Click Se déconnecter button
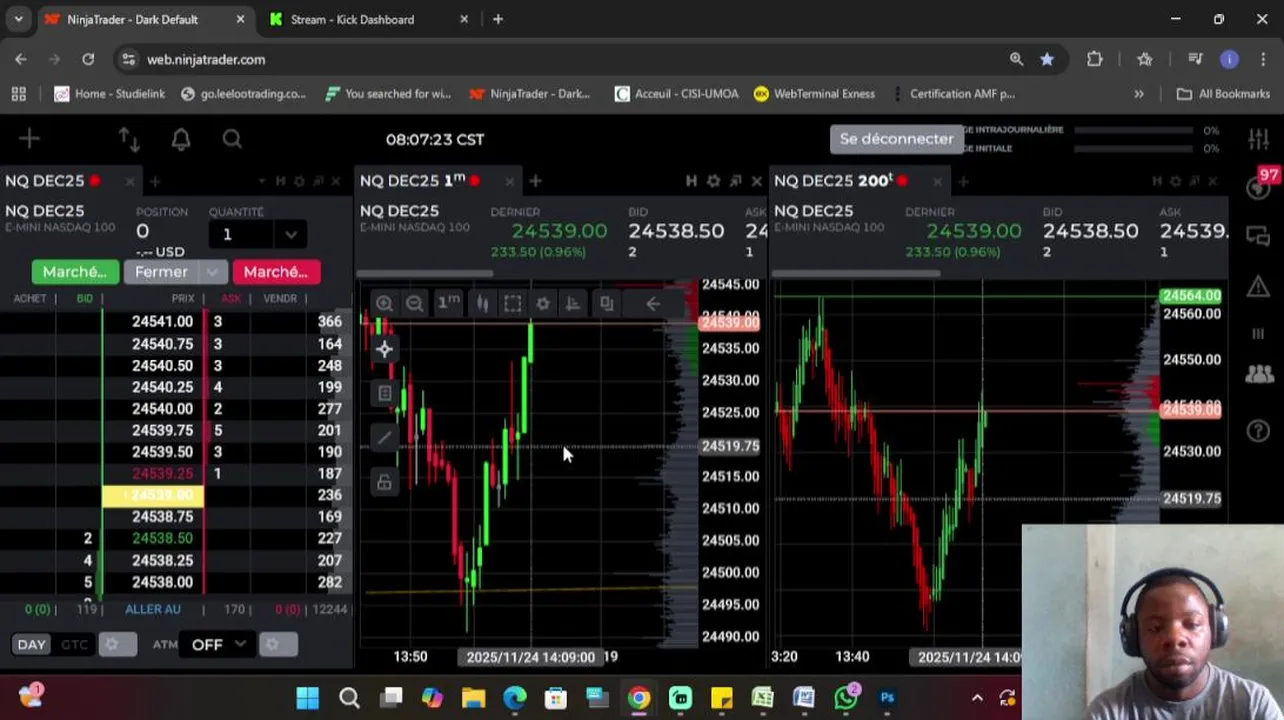This screenshot has height=720, width=1284. click(x=896, y=139)
